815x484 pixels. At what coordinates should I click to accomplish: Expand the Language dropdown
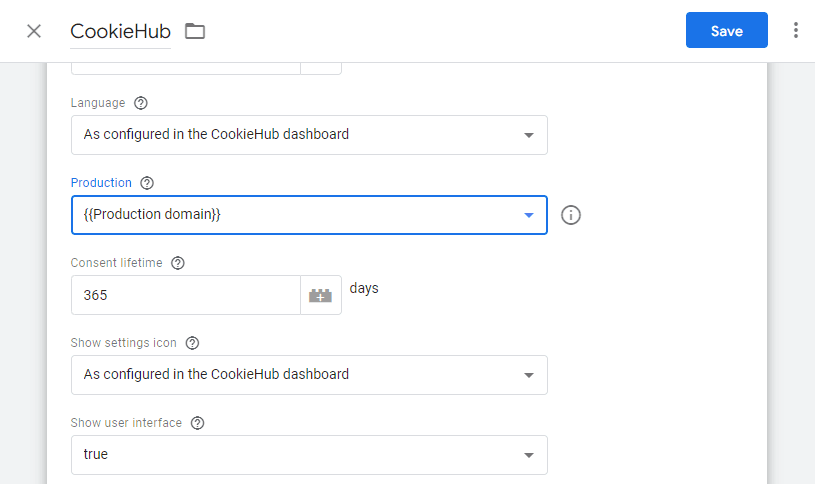pyautogui.click(x=529, y=135)
